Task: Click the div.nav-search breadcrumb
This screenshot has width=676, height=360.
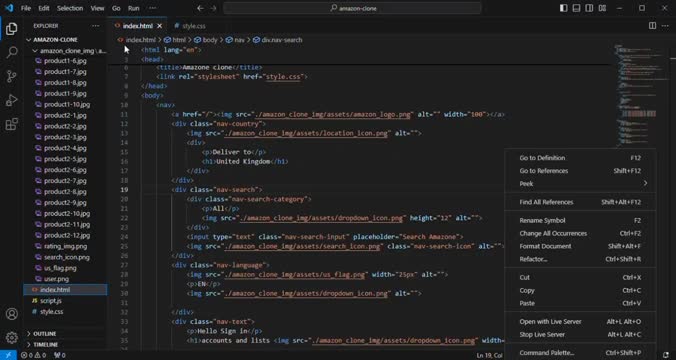Action: click(x=278, y=40)
